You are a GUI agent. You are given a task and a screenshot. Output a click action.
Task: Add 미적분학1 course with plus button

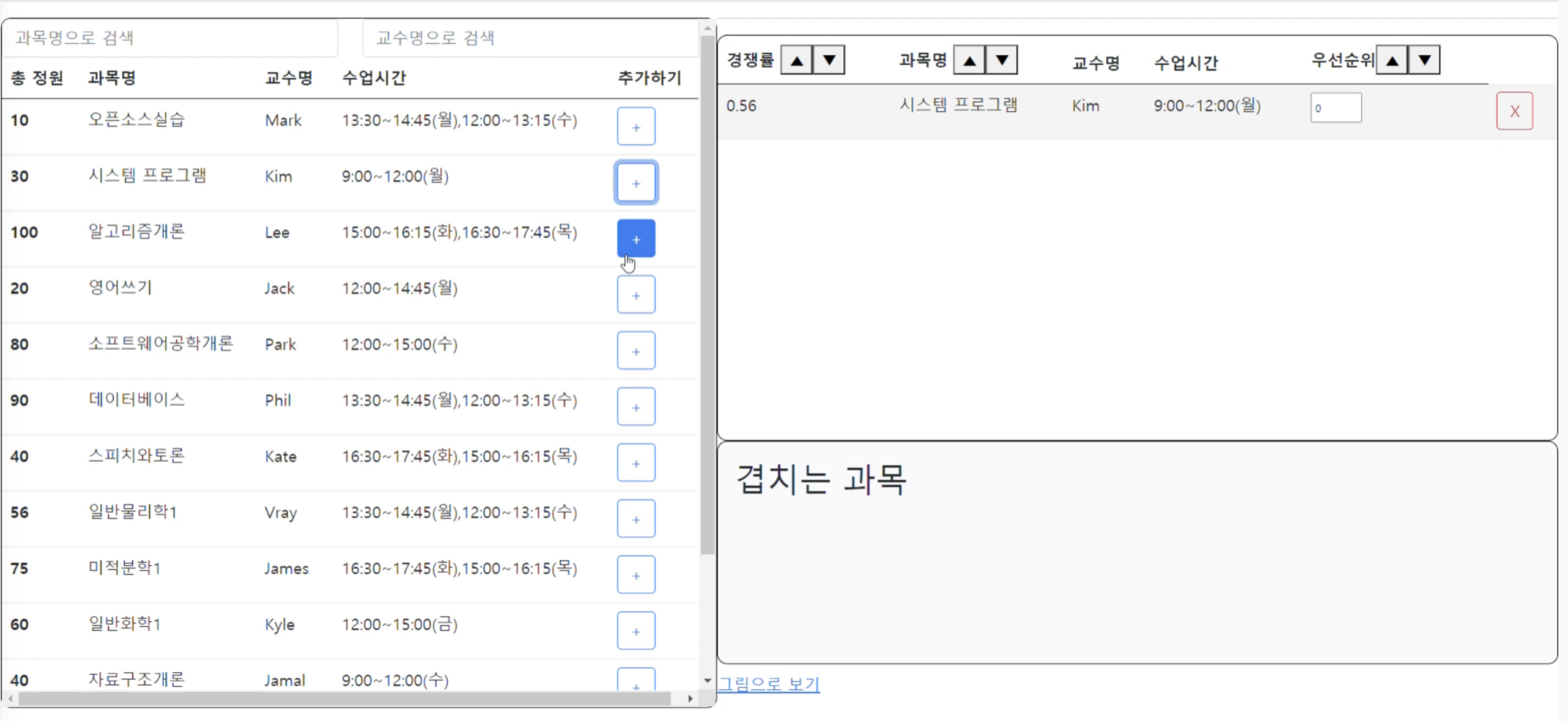[x=635, y=575]
